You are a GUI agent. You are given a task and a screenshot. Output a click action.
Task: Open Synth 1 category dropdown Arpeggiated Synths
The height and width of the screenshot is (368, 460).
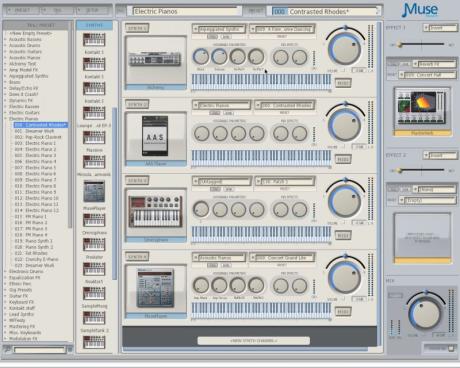point(219,29)
